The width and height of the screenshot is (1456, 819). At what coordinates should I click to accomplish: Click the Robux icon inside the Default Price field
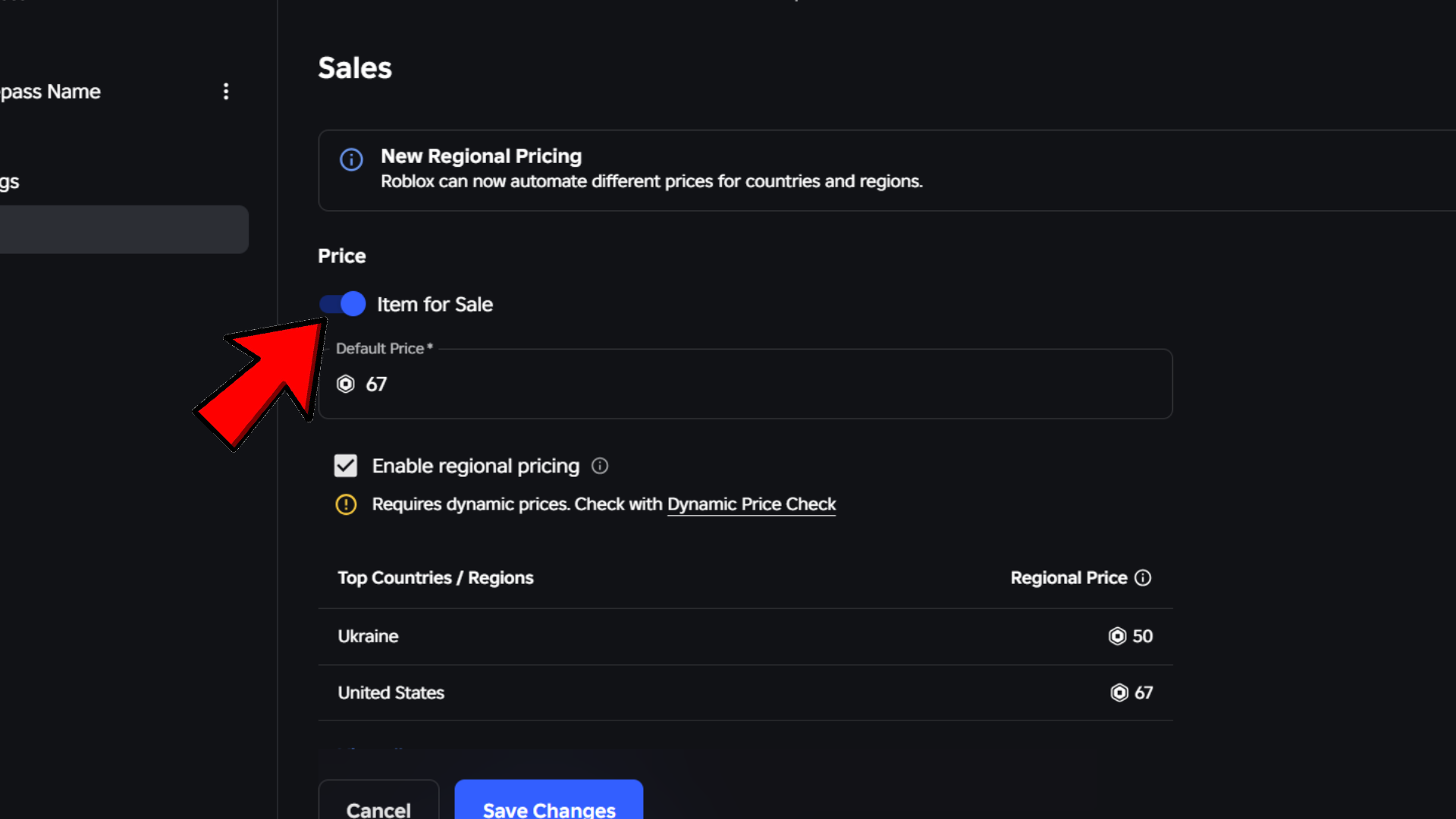point(346,384)
